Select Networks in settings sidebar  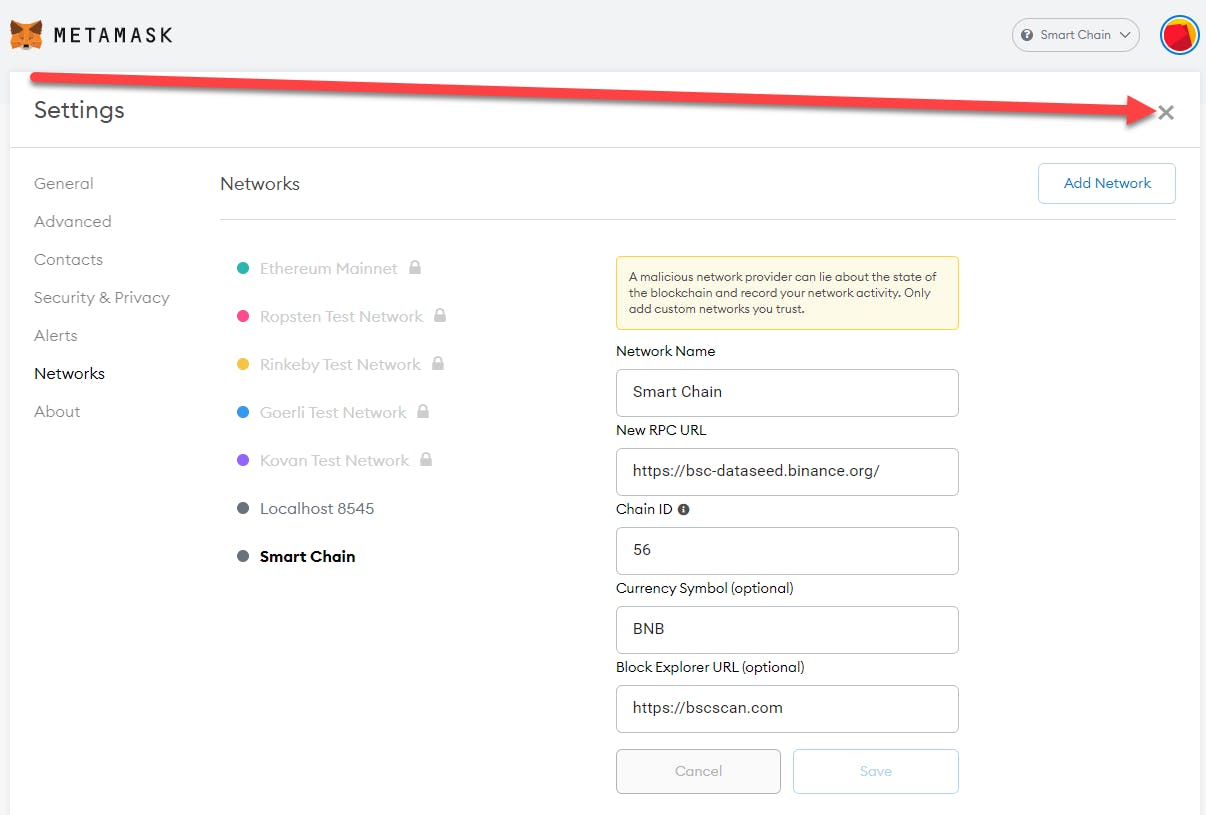[x=69, y=373]
